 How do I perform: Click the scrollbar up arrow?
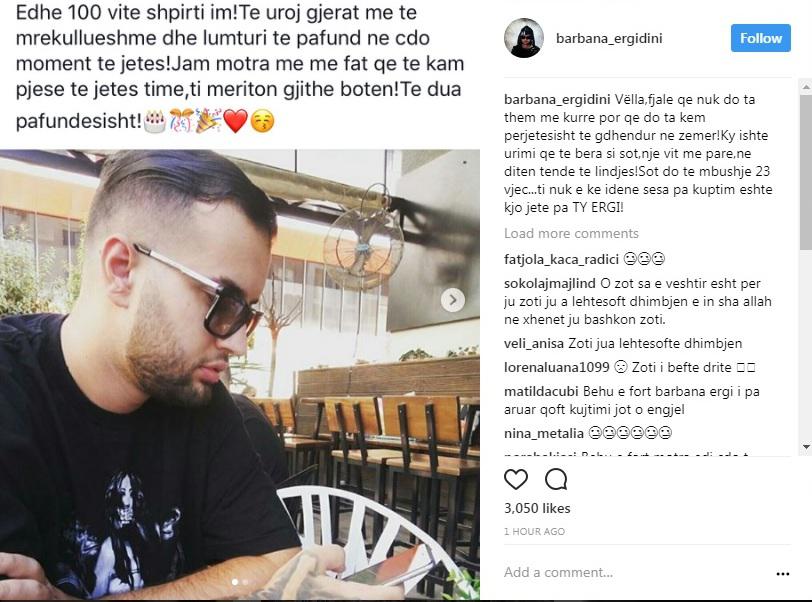(806, 88)
